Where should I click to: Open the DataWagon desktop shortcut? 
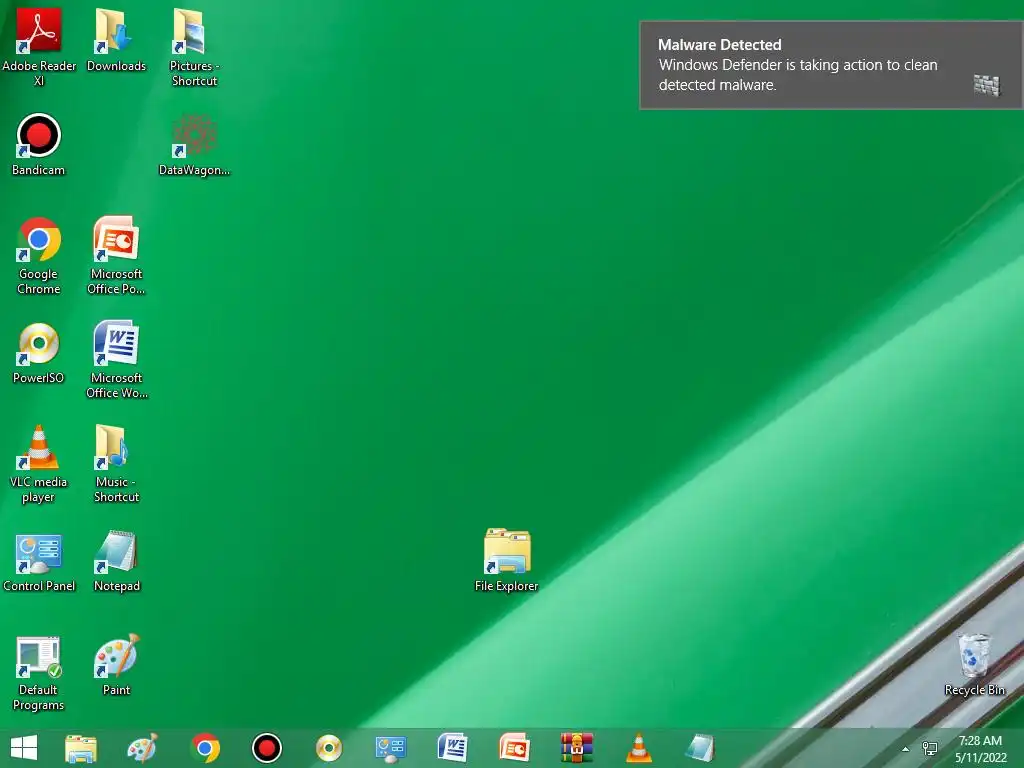[x=194, y=145]
